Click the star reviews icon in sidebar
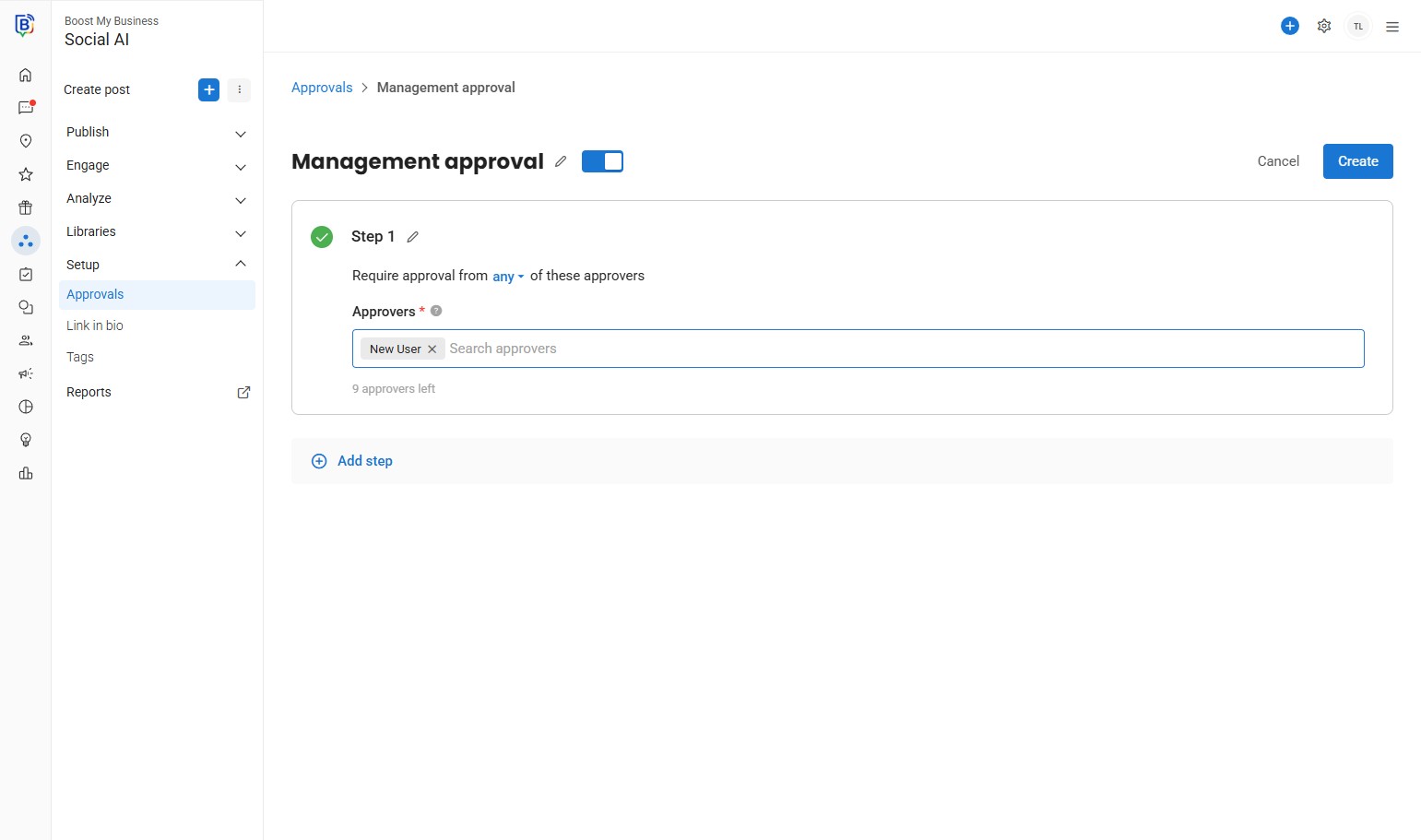1421x840 pixels. point(26,174)
